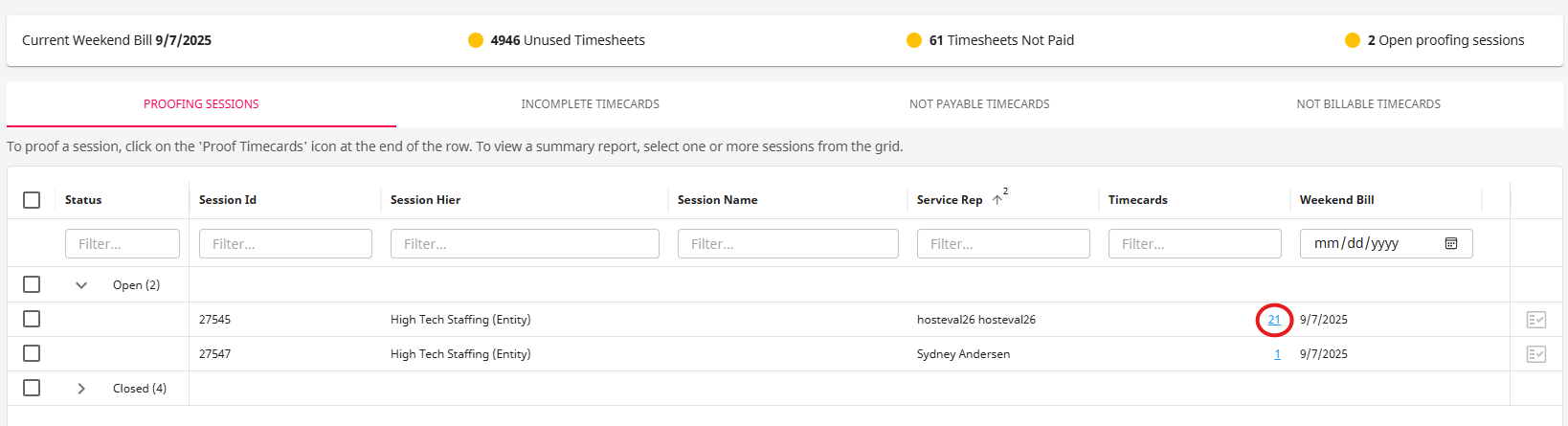1568x426 pixels.
Task: Open the Not Billable Timecards tab
Action: coord(1368,104)
